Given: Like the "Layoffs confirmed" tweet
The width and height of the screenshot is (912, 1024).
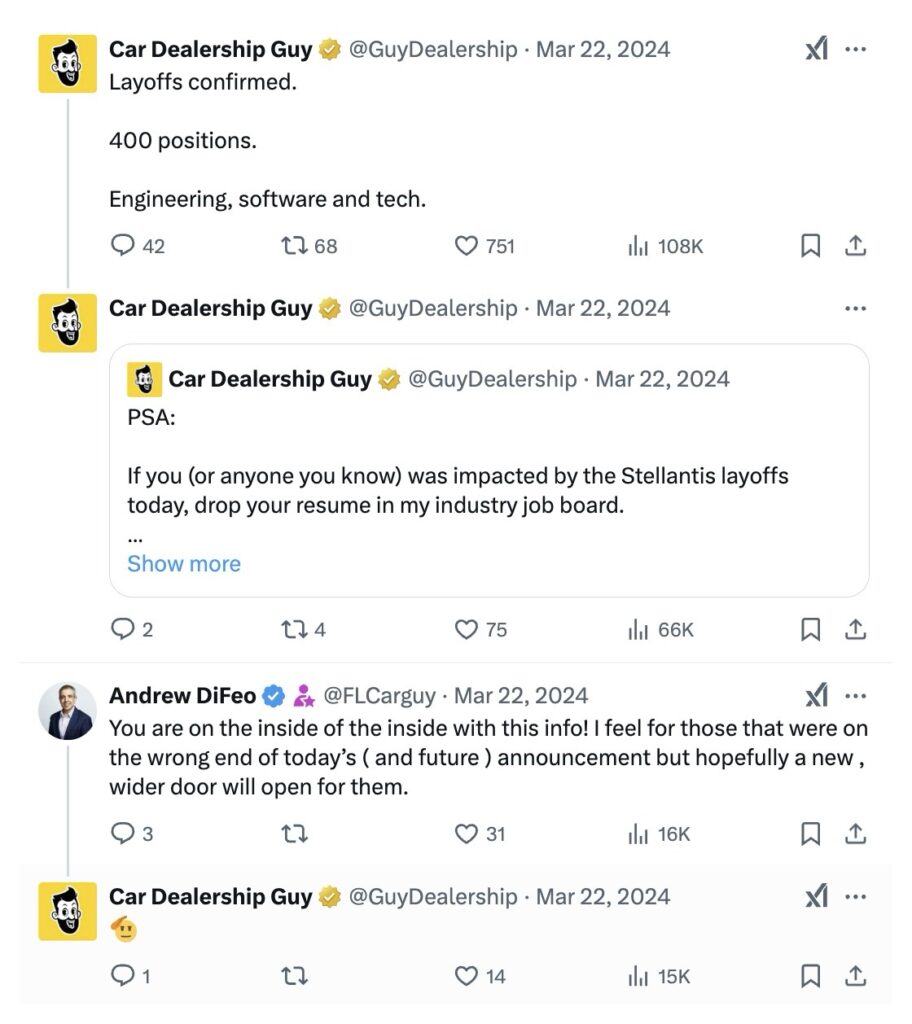Looking at the screenshot, I should click(x=466, y=246).
